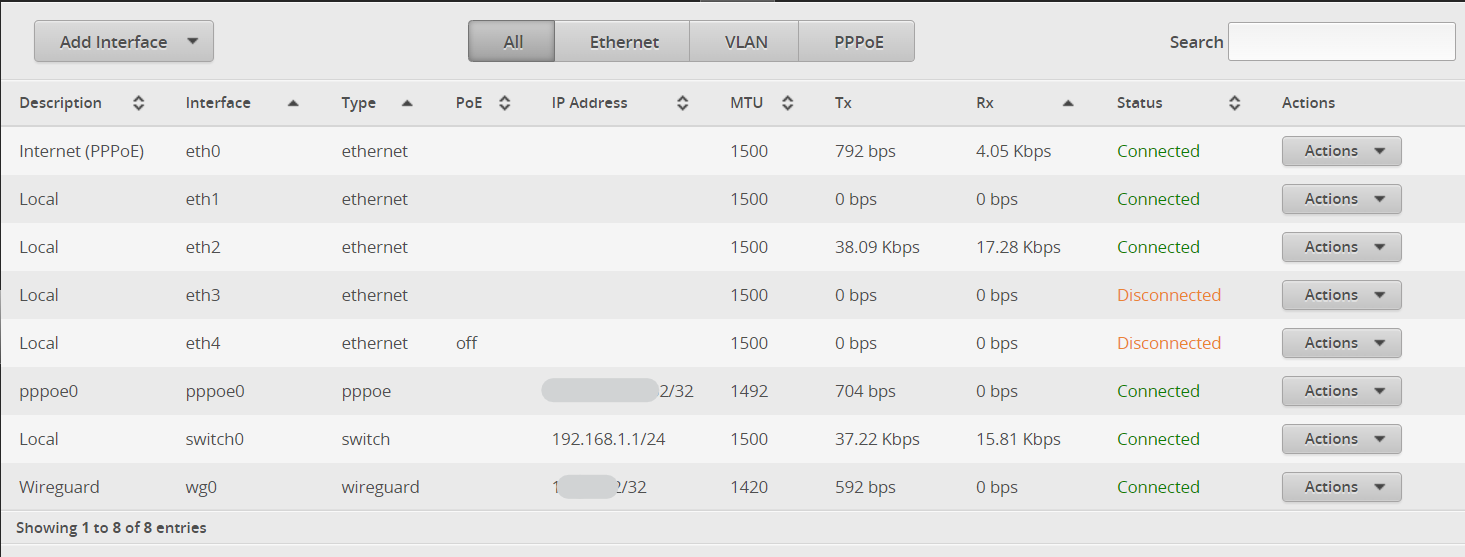Screen dimensions: 1465x557
Task: Click Actions button for eth4
Action: point(1341,343)
